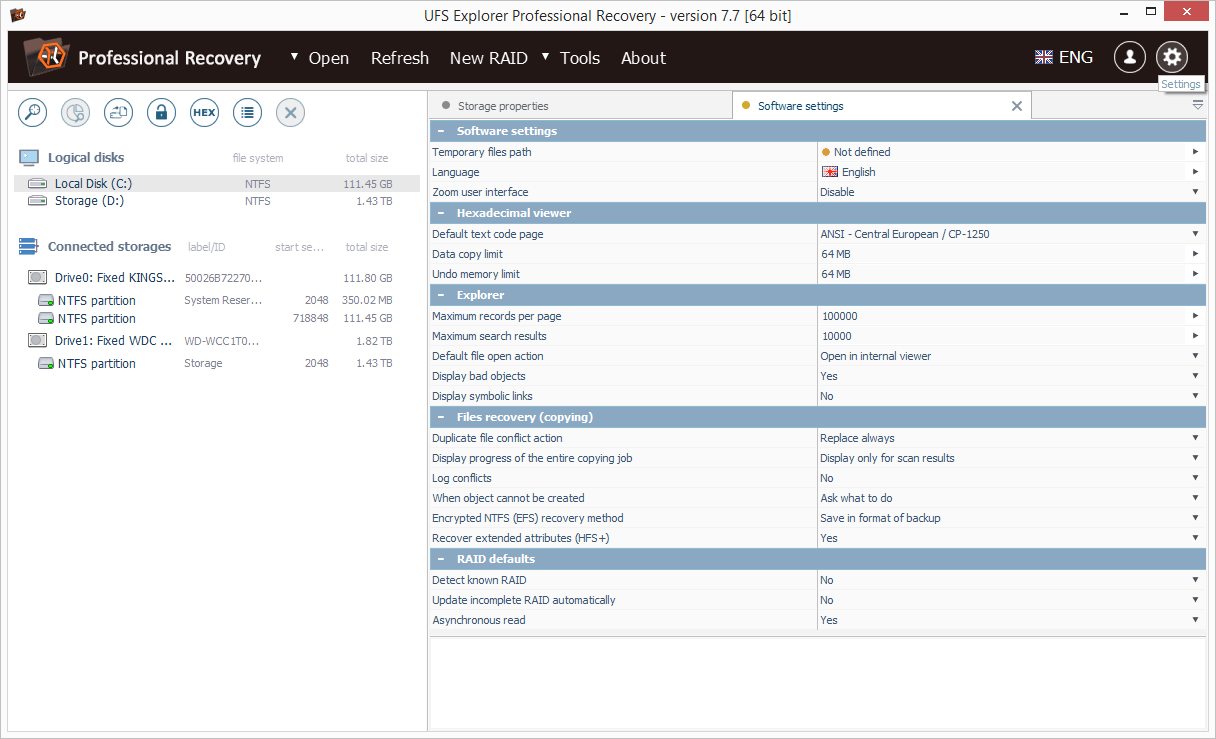Image resolution: width=1216 pixels, height=739 pixels.
Task: Switch to the Storage properties tab
Action: click(581, 106)
